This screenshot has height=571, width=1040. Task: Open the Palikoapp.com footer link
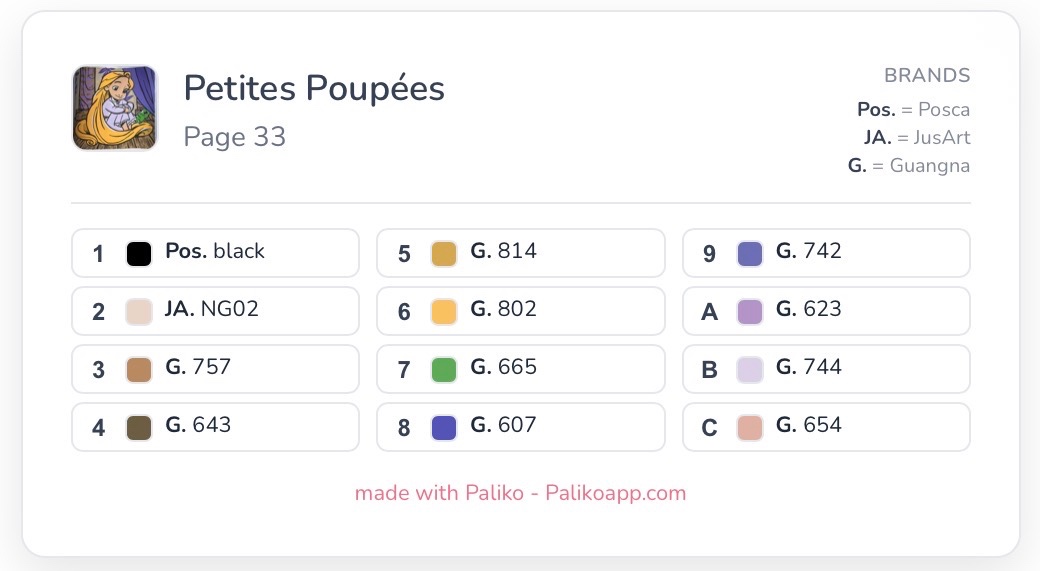616,493
